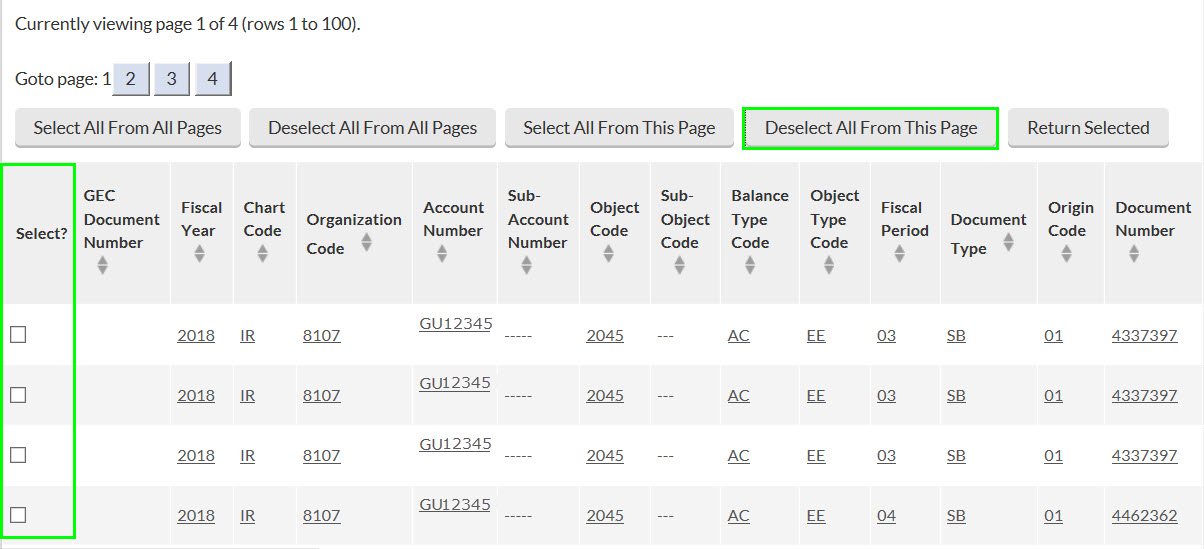Image resolution: width=1204 pixels, height=549 pixels.
Task: Sort by Sub-Object Code column
Action: (679, 265)
